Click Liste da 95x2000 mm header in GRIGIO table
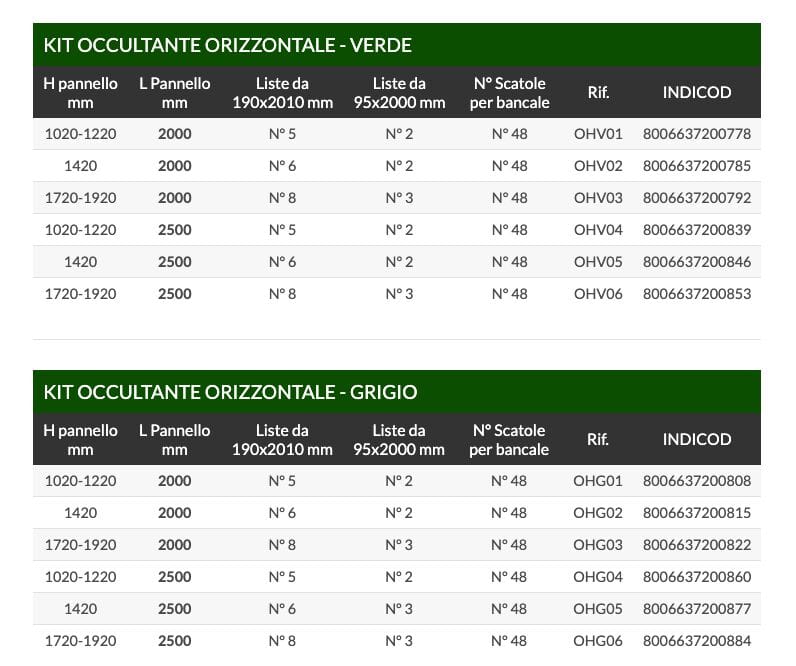796x666 pixels. pos(399,440)
